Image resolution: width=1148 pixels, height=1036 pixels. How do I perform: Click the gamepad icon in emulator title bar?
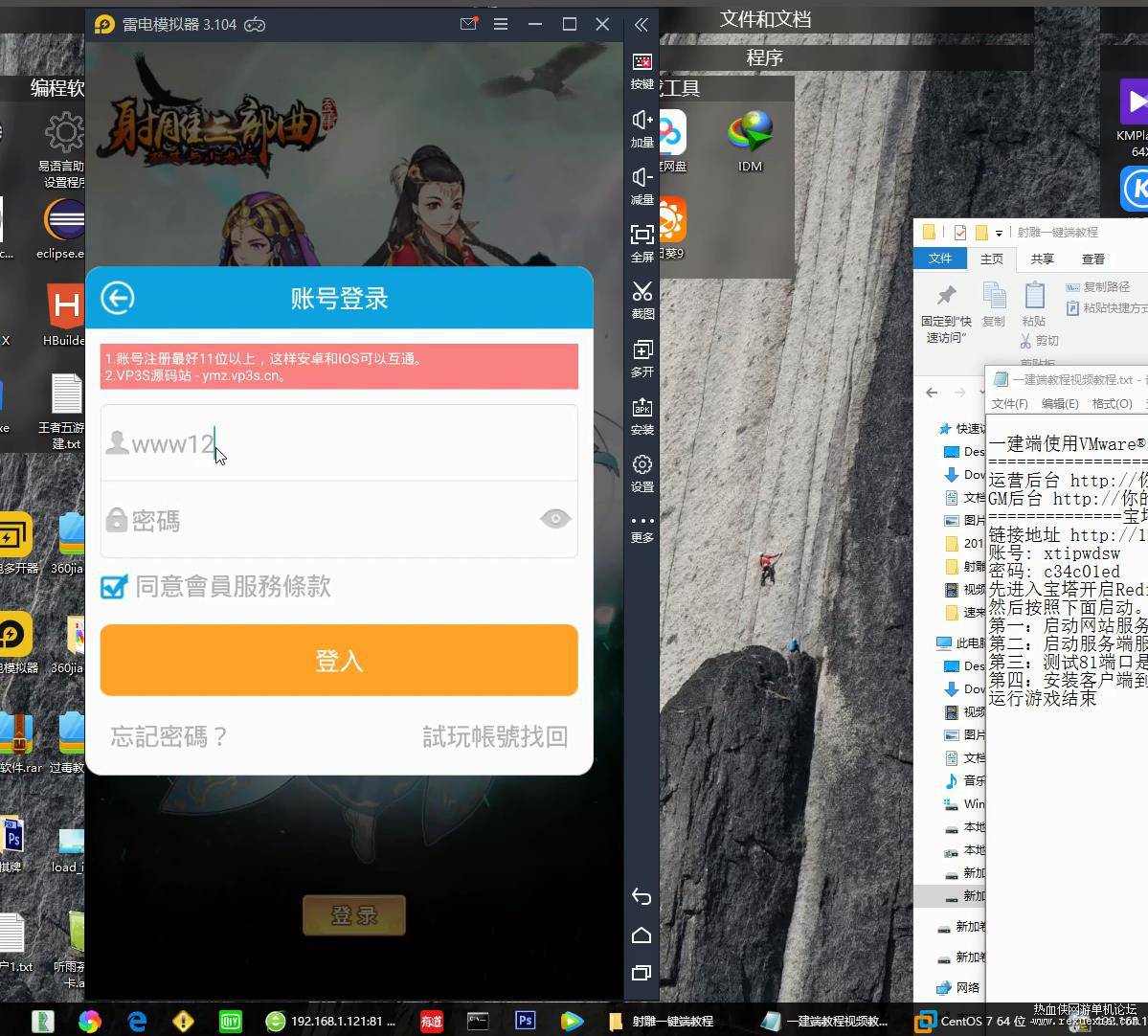[255, 25]
